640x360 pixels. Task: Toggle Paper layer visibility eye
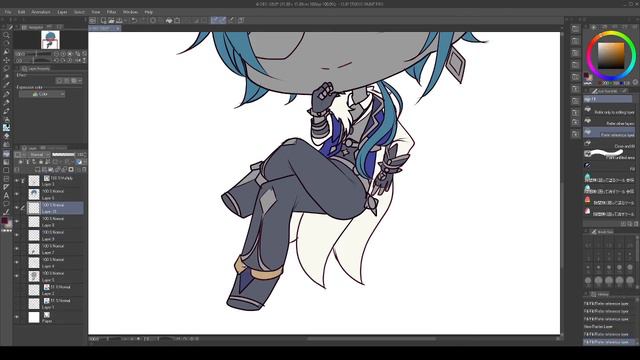(17, 317)
